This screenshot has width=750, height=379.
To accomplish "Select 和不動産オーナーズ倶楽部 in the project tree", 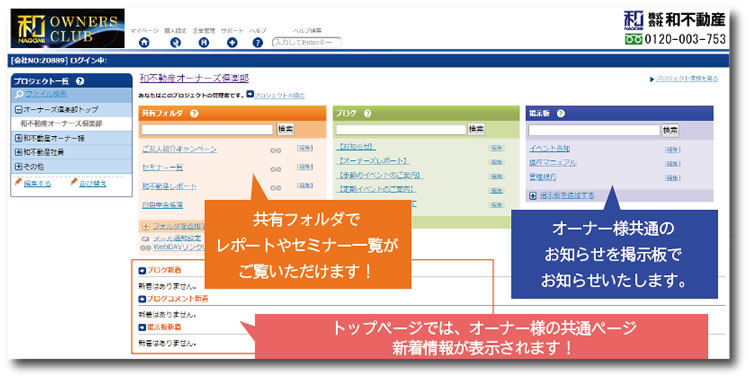I will [61, 123].
